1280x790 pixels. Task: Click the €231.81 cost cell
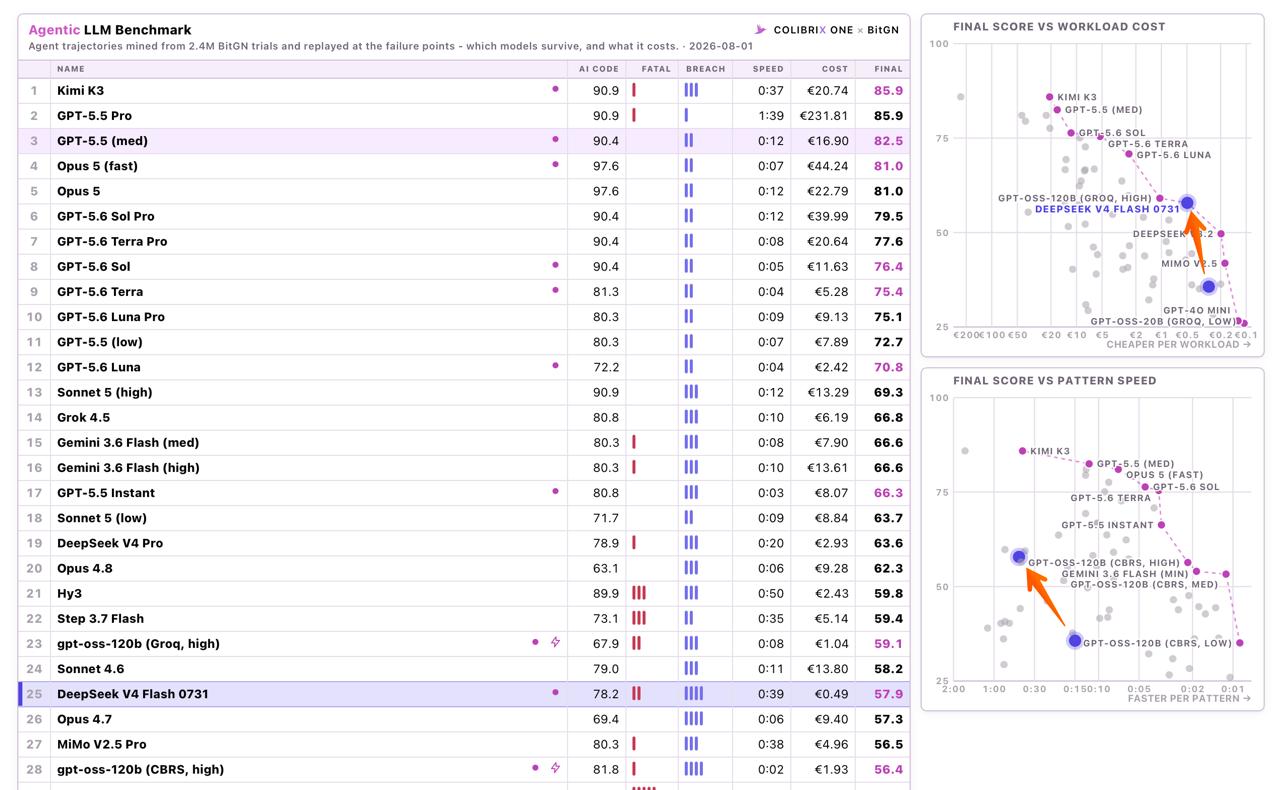click(824, 115)
